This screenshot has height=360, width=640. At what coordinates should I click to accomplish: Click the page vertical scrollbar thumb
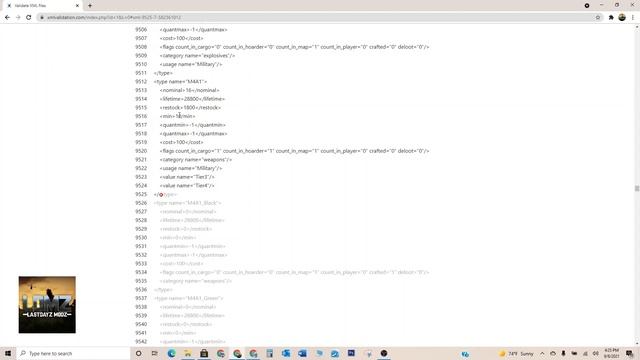tap(637, 188)
